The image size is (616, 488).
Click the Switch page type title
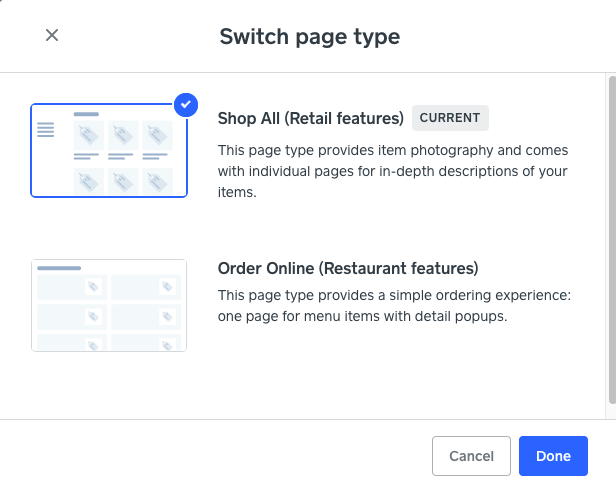coord(310,37)
